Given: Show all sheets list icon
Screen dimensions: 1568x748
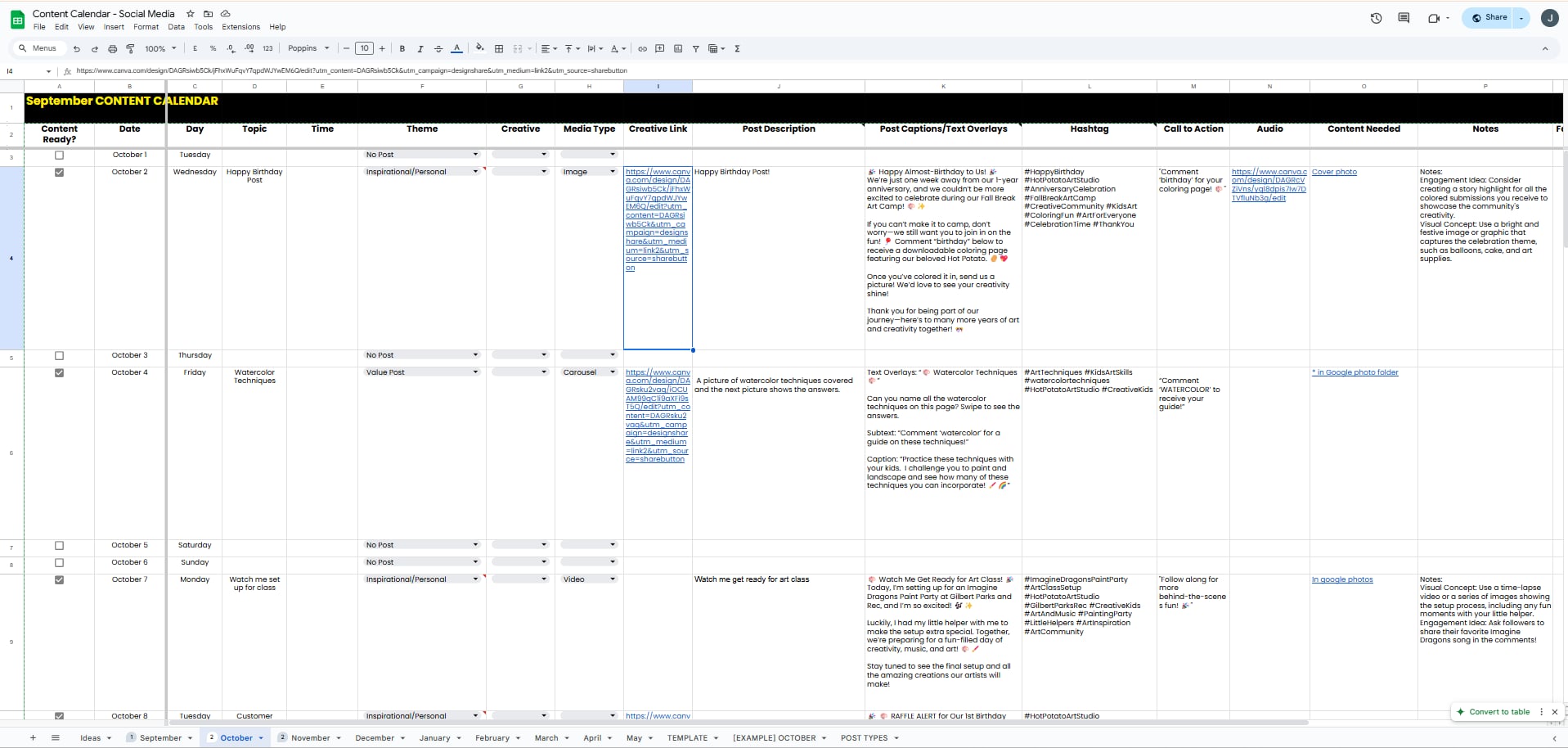Looking at the screenshot, I should click(56, 738).
